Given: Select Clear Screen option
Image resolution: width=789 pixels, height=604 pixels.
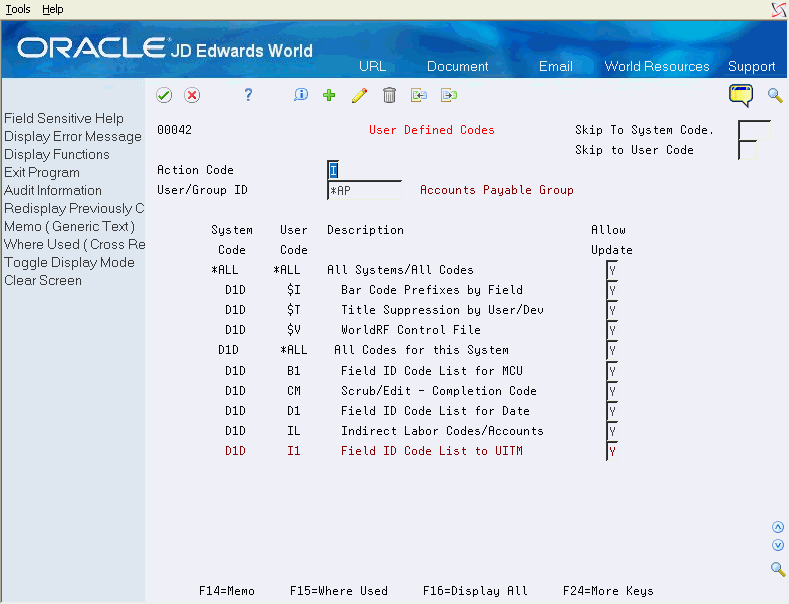Looking at the screenshot, I should [43, 280].
